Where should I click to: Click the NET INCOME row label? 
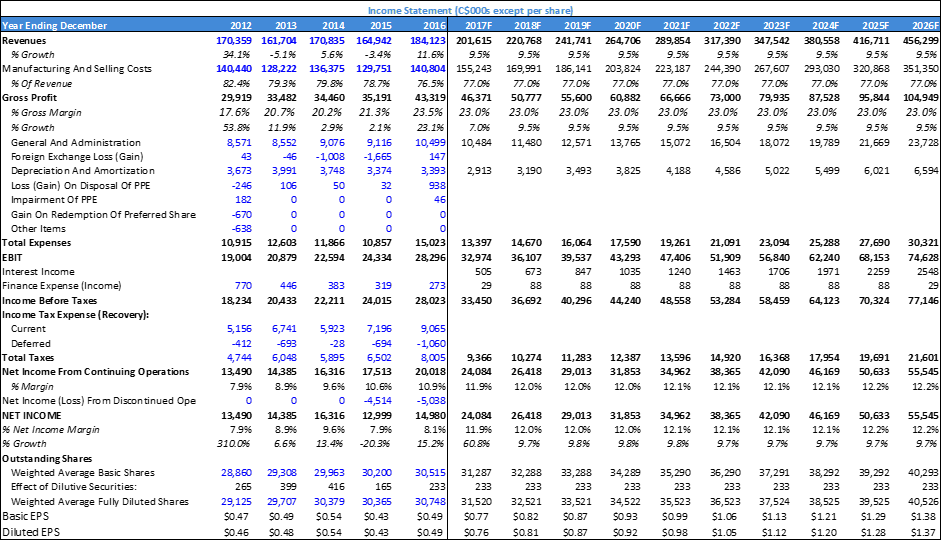coord(32,414)
